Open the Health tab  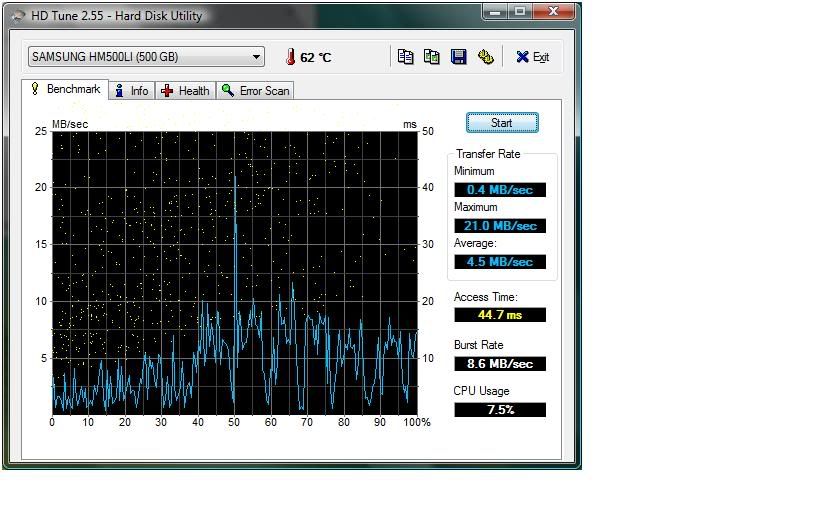185,91
